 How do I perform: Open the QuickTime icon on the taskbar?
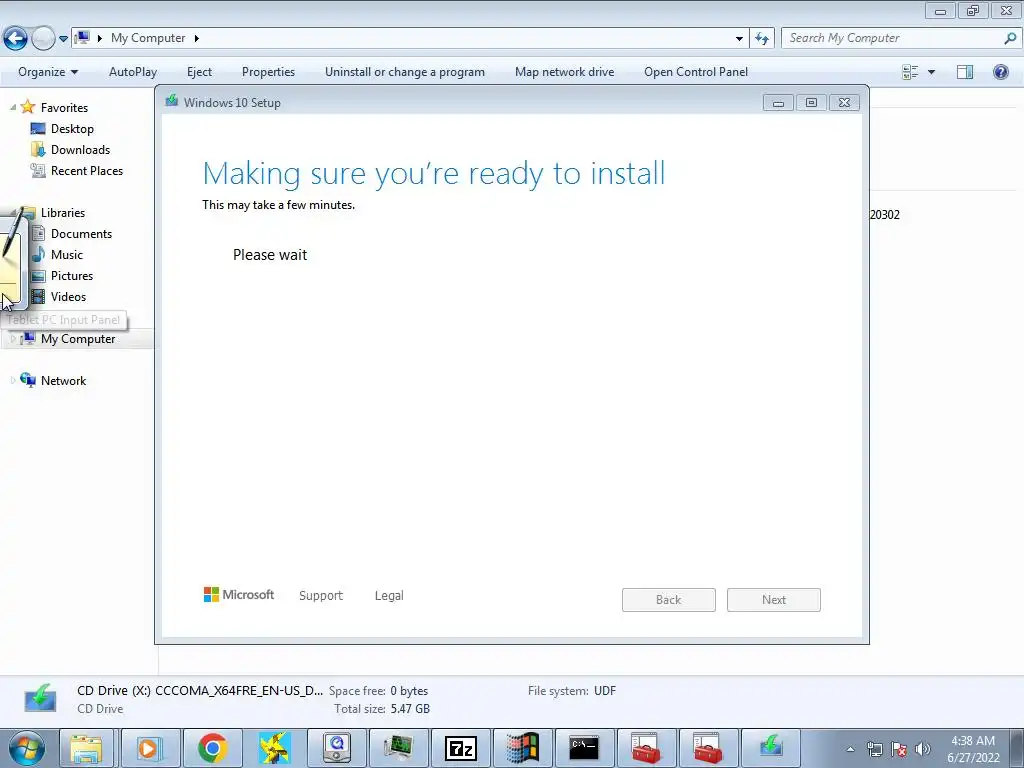tap(337, 748)
